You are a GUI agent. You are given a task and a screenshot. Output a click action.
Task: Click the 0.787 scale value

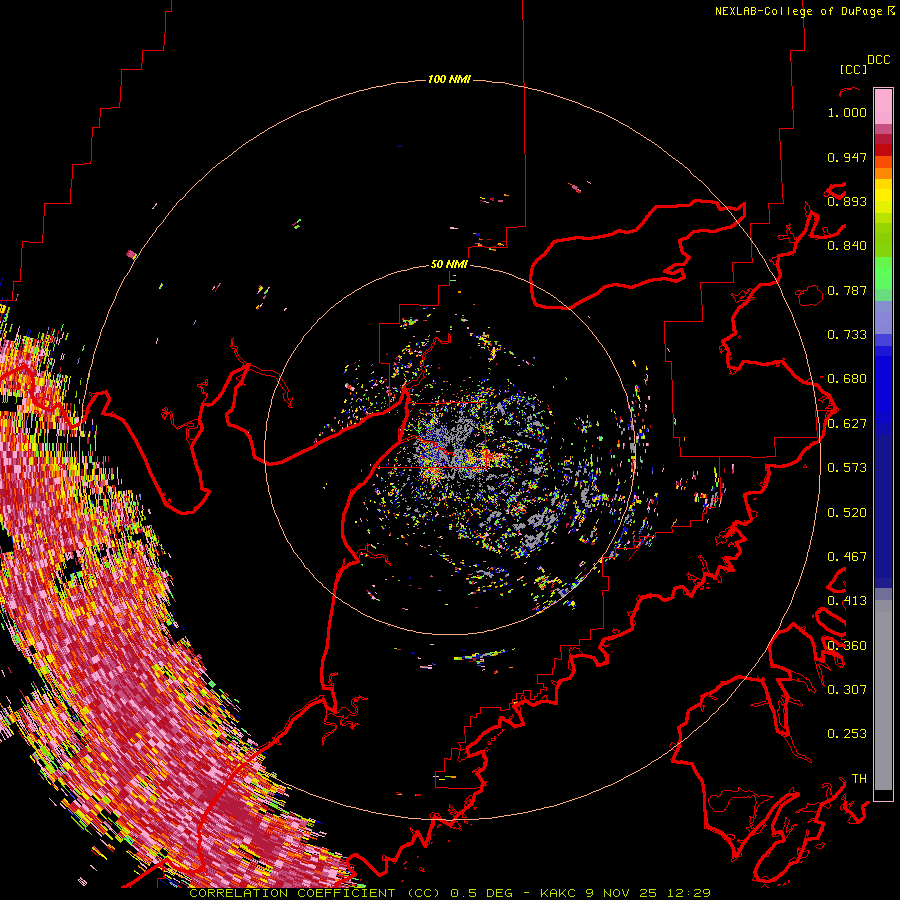point(847,290)
